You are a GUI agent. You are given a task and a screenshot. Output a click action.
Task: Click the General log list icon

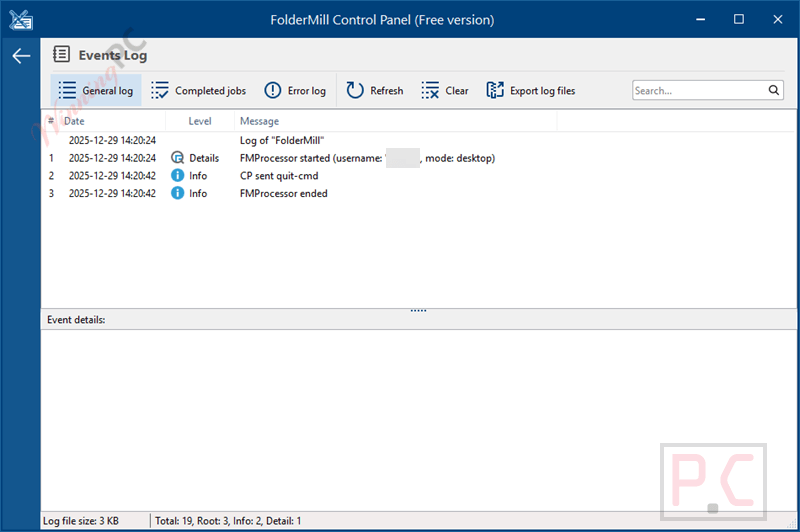point(67,90)
